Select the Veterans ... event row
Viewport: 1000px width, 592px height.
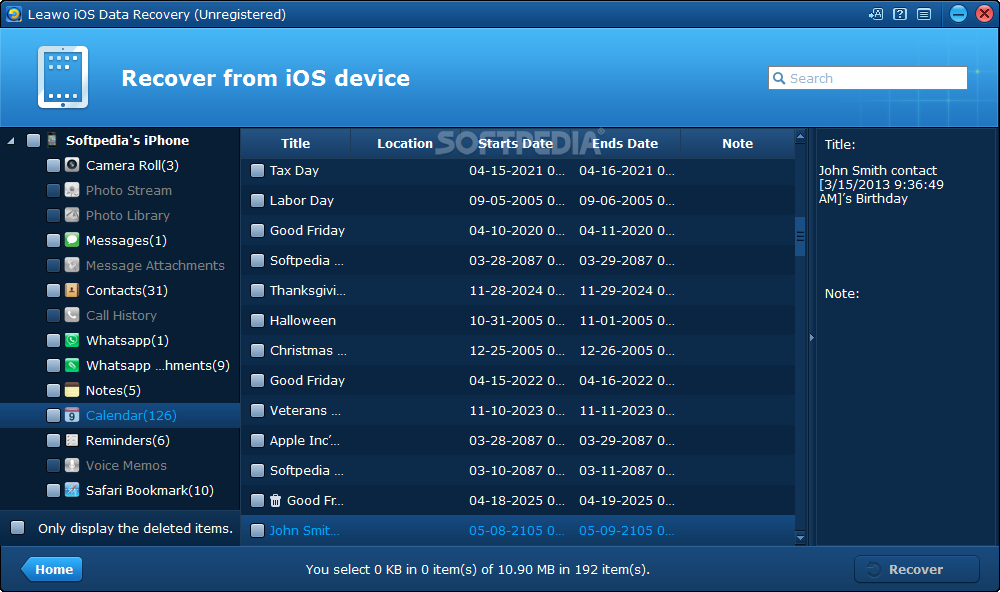[x=518, y=410]
